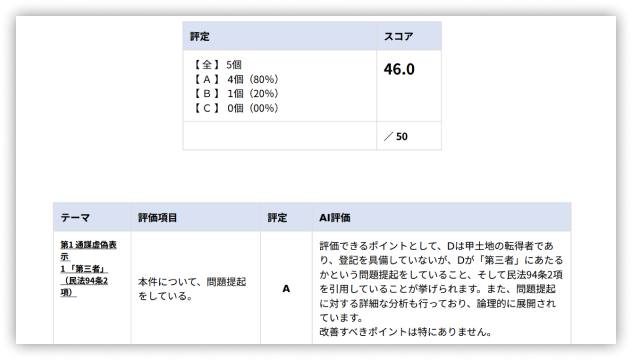Open the 第1 通謀虚偽表示 theme link
The image size is (632, 360).
click(x=88, y=250)
